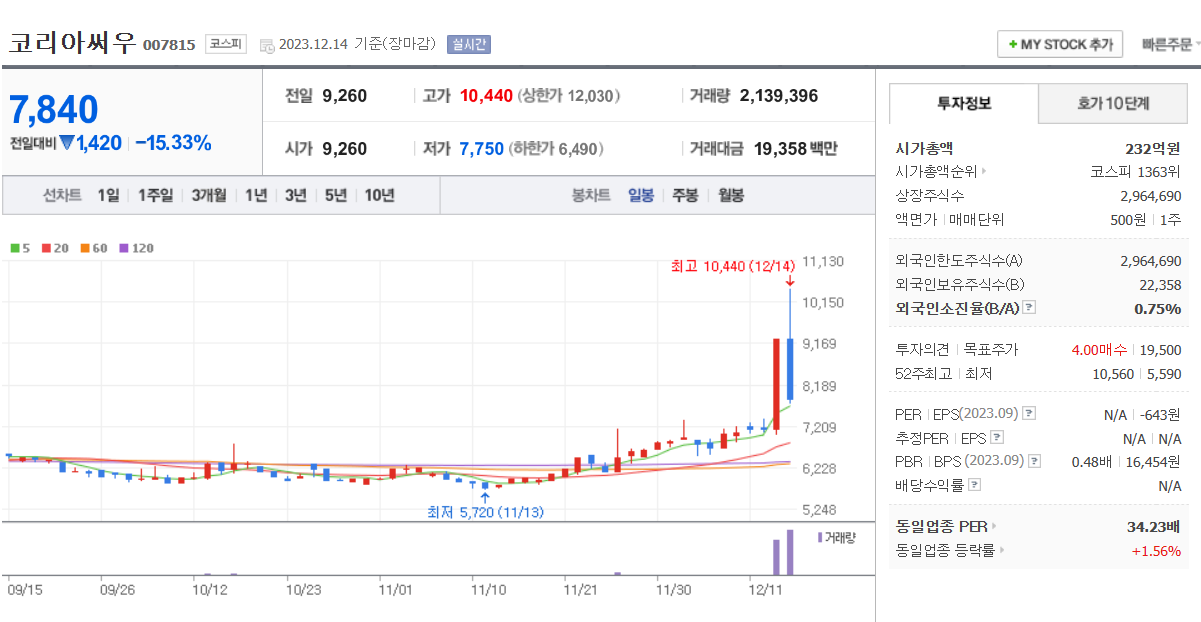Open the 시가총액순위 link
The height and width of the screenshot is (622, 1201).
pyautogui.click(x=940, y=171)
